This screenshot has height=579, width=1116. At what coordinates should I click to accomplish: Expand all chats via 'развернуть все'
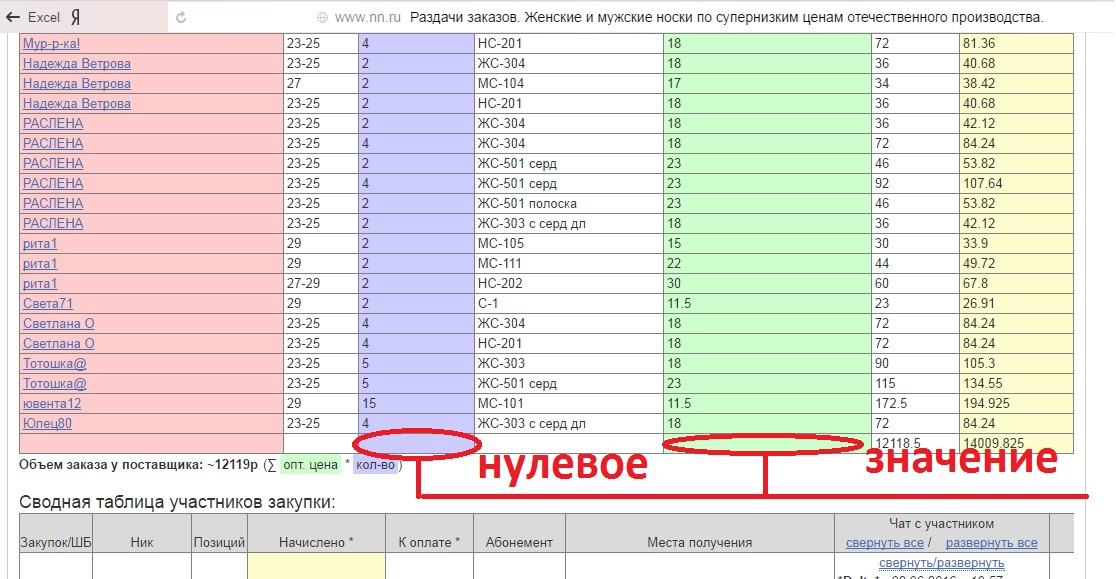click(x=991, y=543)
